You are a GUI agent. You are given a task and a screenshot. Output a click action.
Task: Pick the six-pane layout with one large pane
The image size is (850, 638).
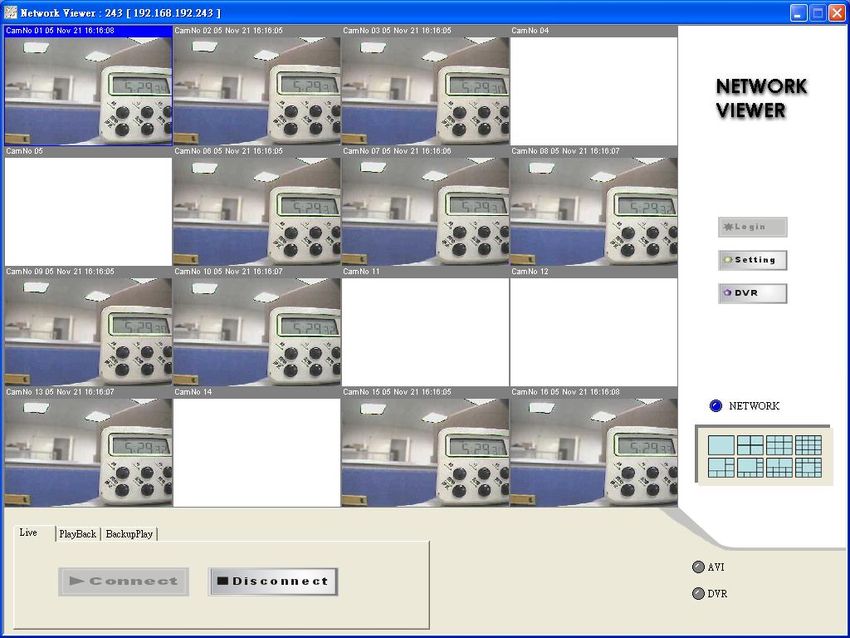click(x=720, y=467)
